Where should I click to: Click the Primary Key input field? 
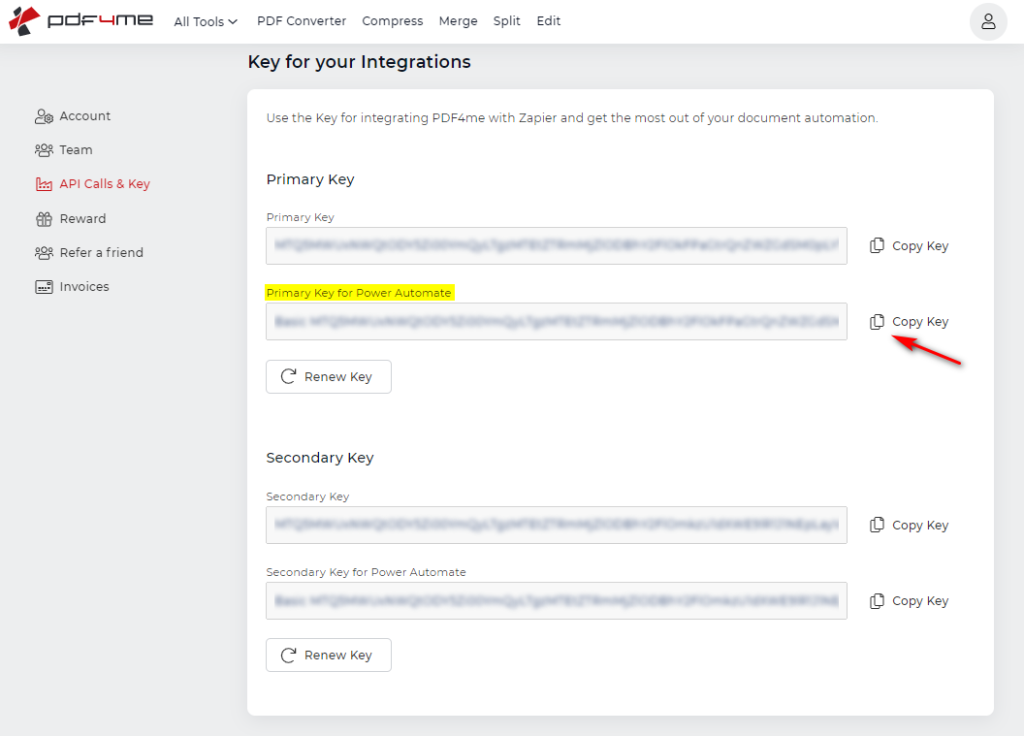click(x=556, y=246)
